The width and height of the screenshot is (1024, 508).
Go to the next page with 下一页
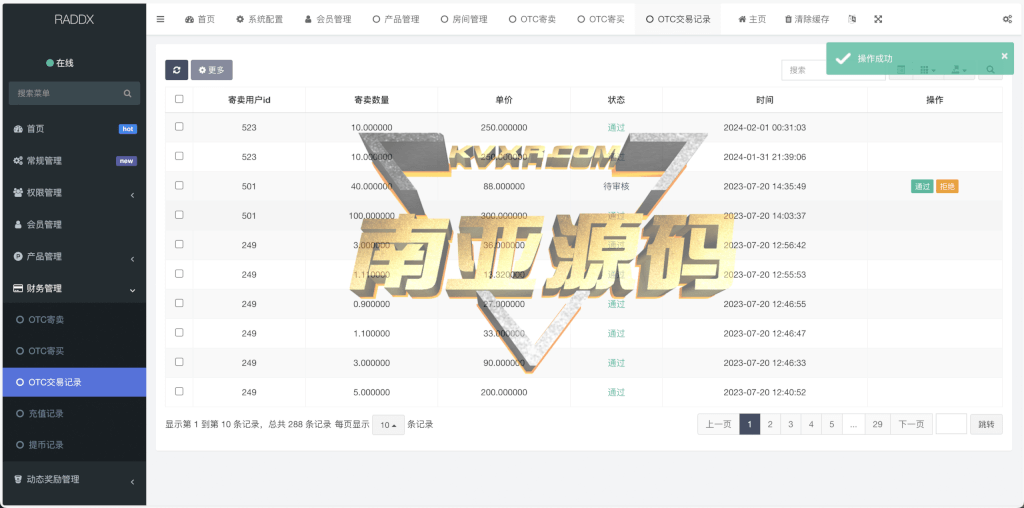912,424
